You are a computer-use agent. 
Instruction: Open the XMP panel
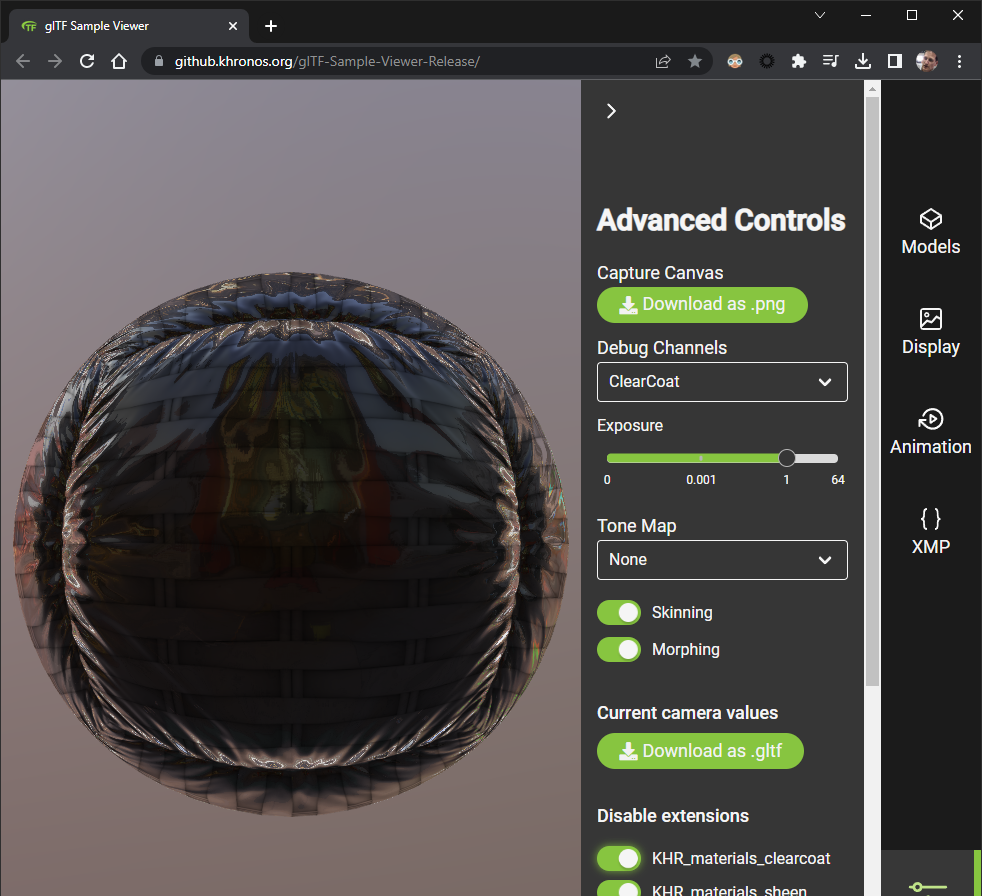click(x=930, y=530)
